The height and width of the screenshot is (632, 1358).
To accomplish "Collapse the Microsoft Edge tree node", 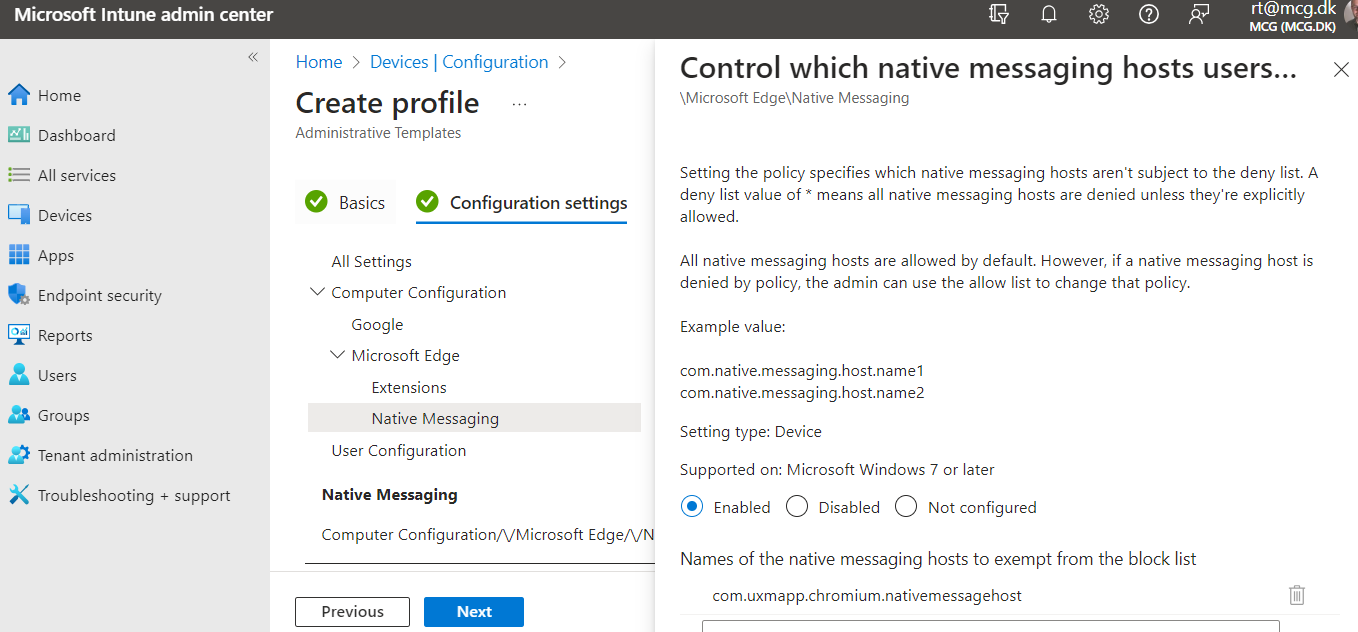I will (x=337, y=355).
